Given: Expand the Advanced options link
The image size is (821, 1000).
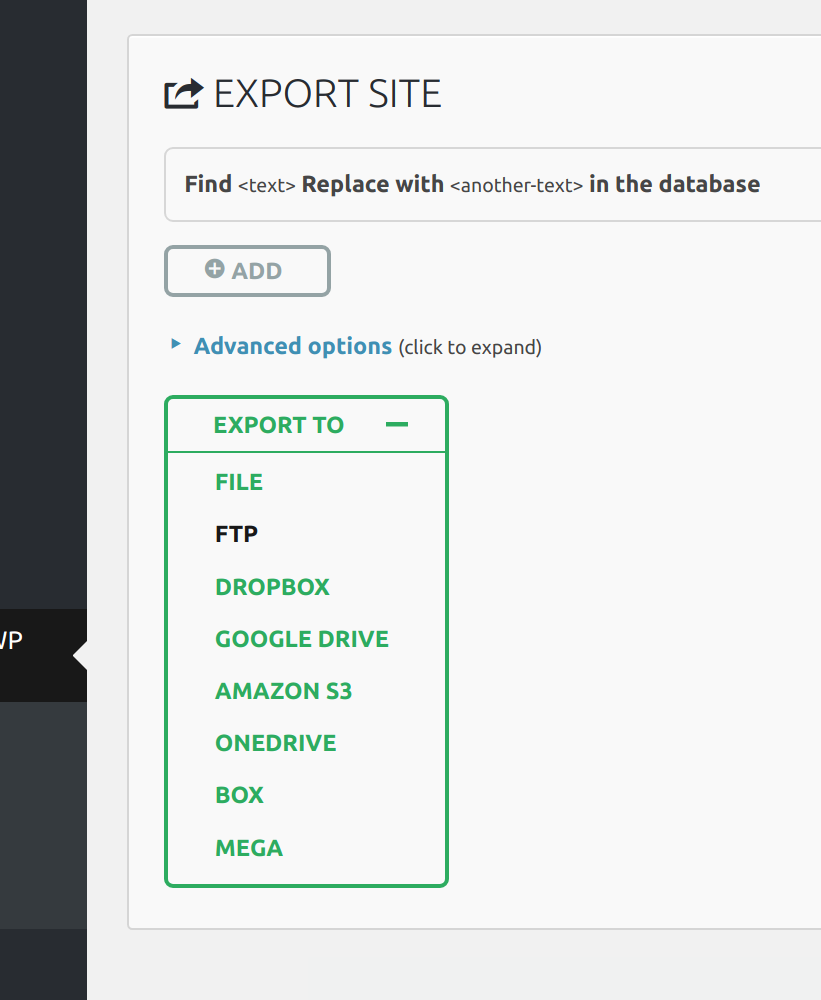Looking at the screenshot, I should (x=293, y=346).
